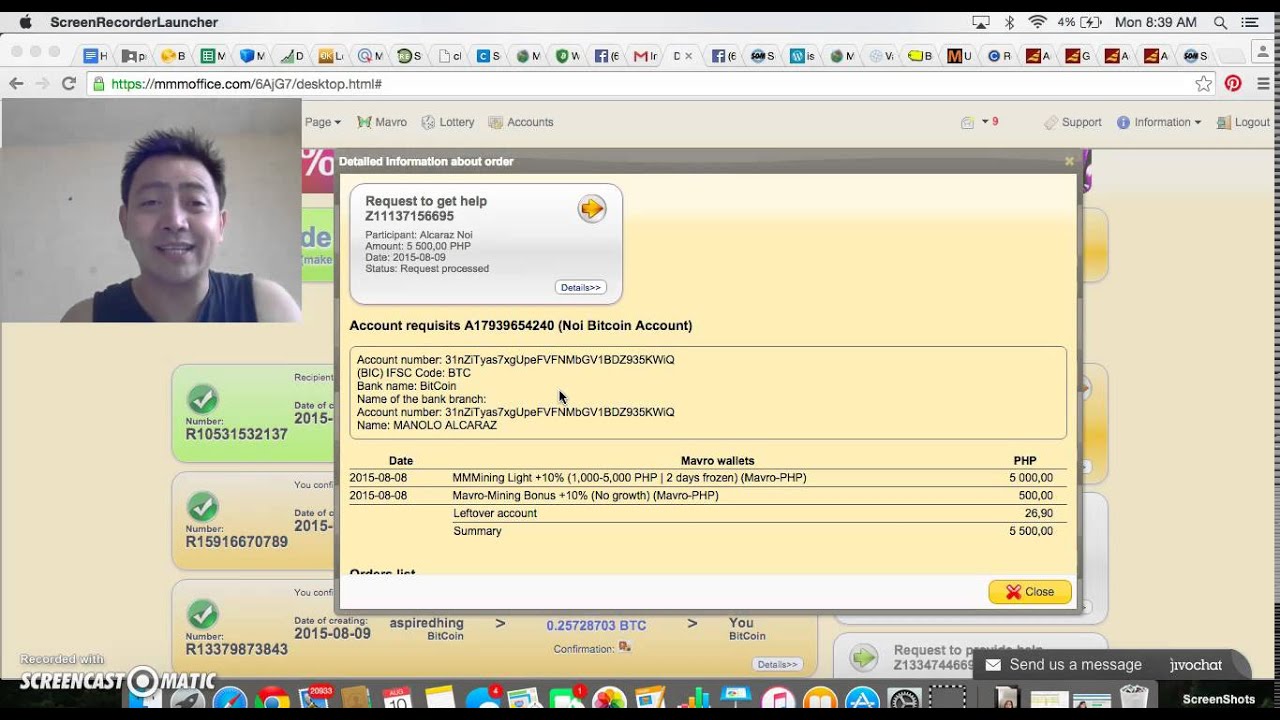The width and height of the screenshot is (1280, 720).
Task: Click the Request to get help Z11137156695 title
Action: [x=426, y=208]
